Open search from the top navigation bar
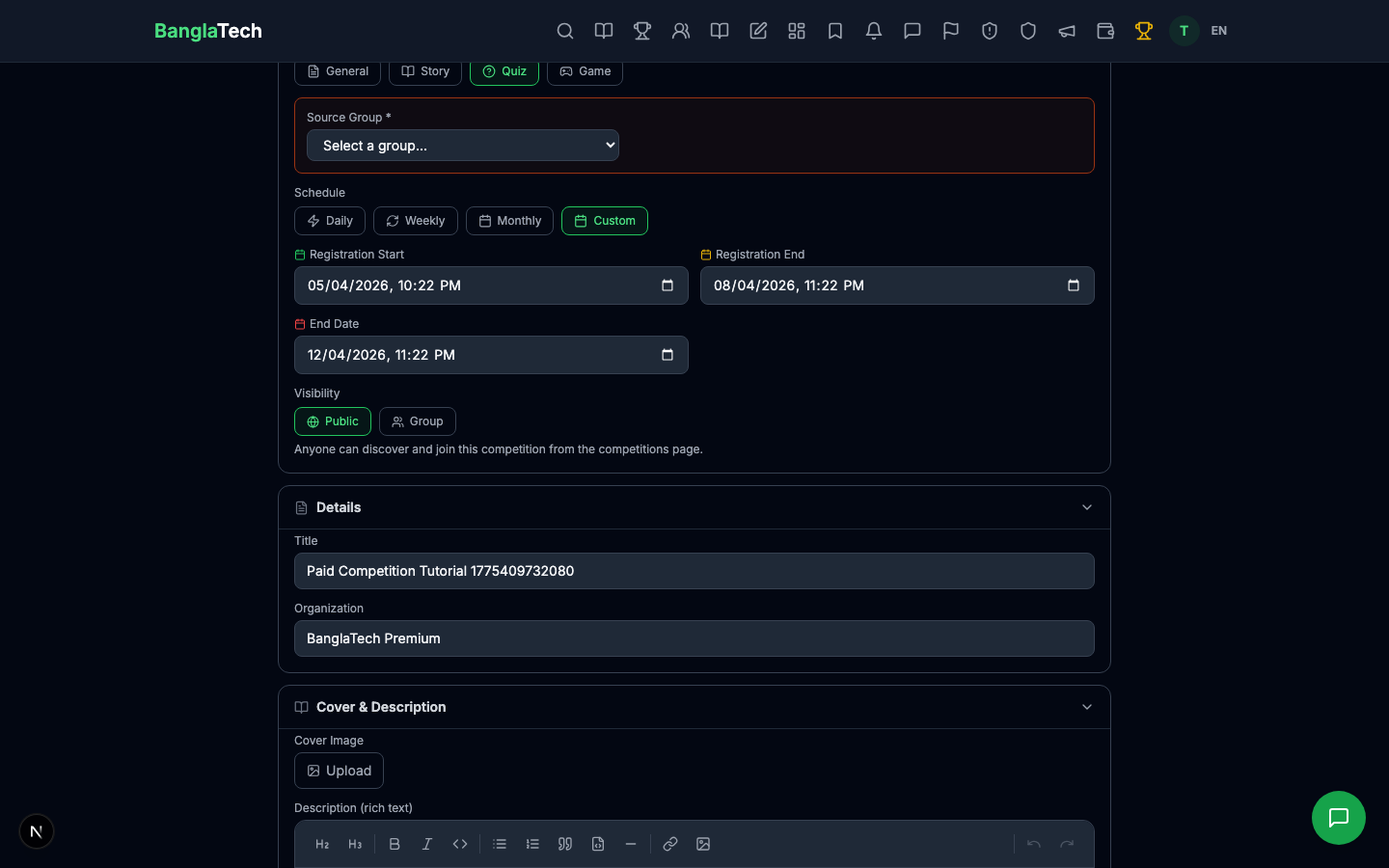Screen dimensions: 1389x868 click(x=565, y=31)
